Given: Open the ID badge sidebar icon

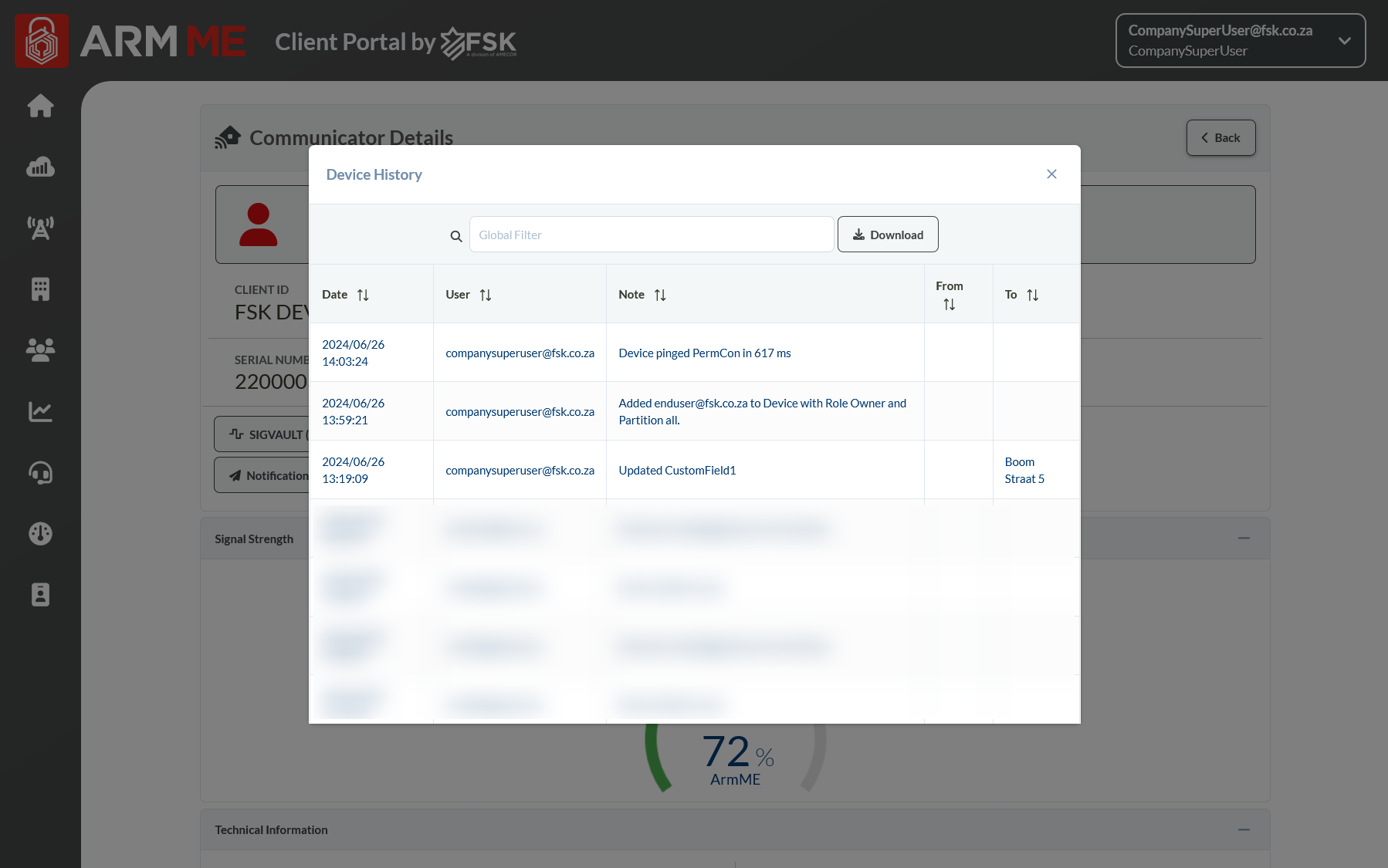Looking at the screenshot, I should [40, 595].
